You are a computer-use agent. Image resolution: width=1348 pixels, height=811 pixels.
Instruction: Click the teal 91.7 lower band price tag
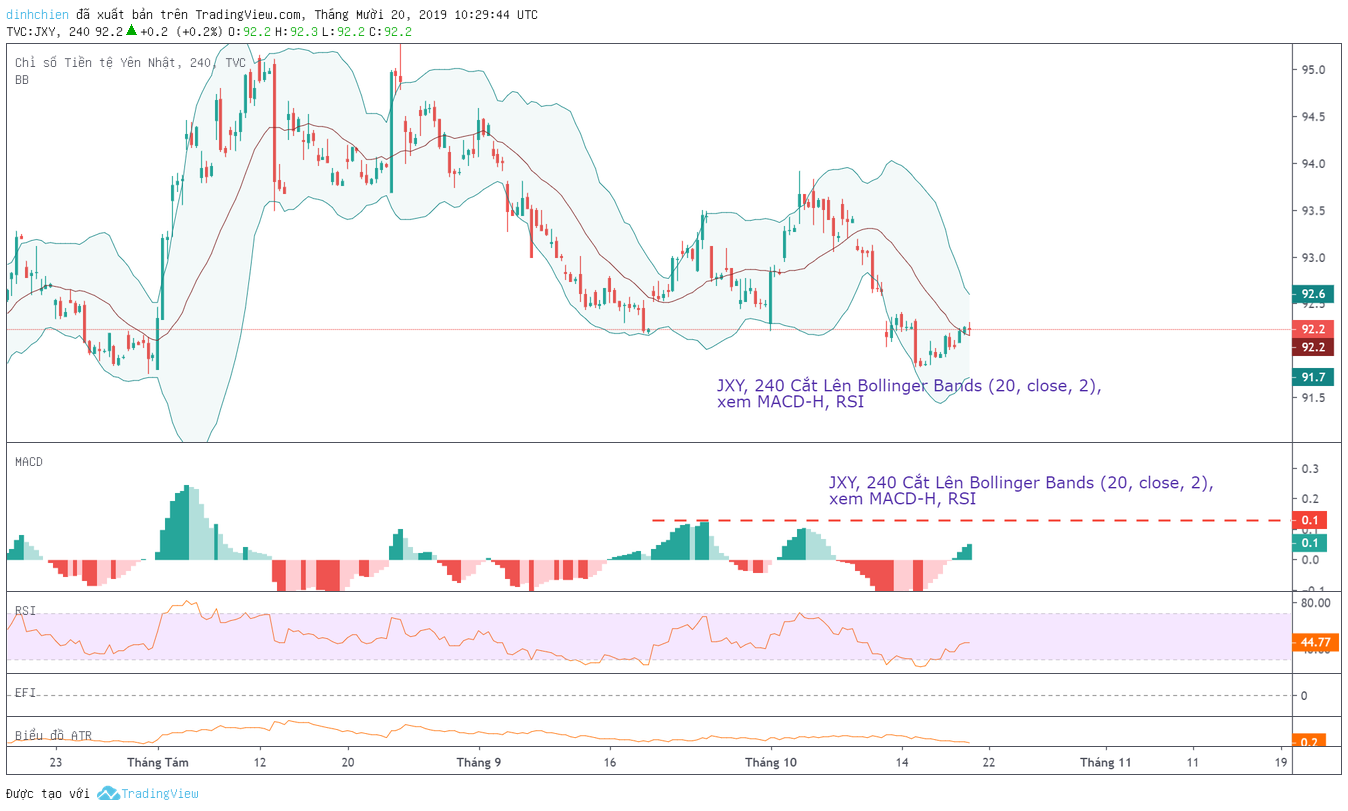(x=1313, y=377)
